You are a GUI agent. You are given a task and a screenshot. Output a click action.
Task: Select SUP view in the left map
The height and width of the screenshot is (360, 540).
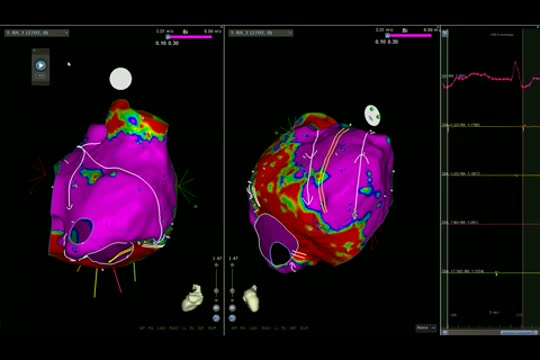coord(212,328)
